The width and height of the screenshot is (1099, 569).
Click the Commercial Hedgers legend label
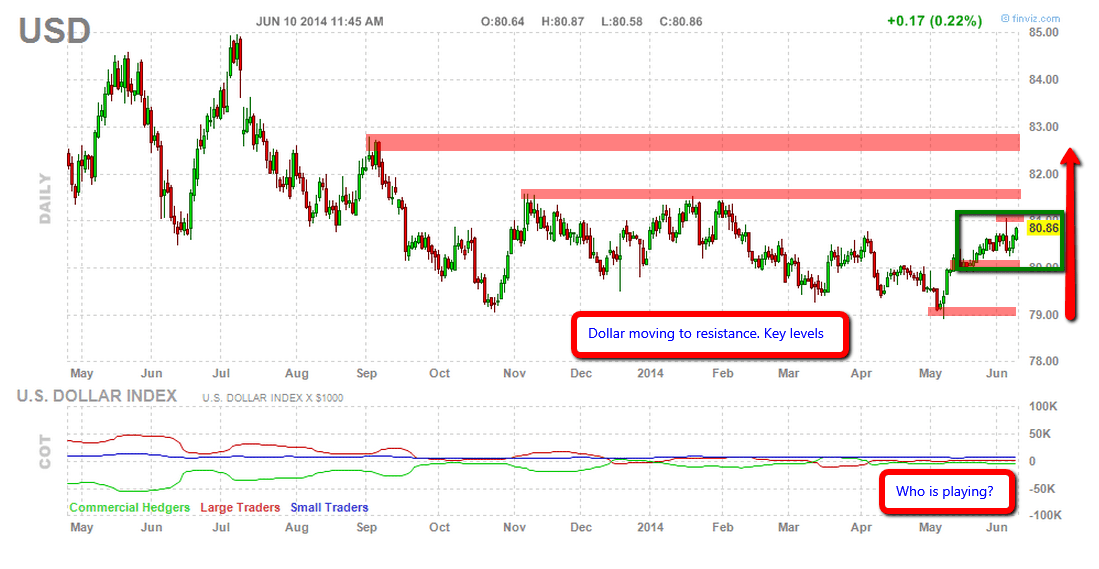[130, 508]
